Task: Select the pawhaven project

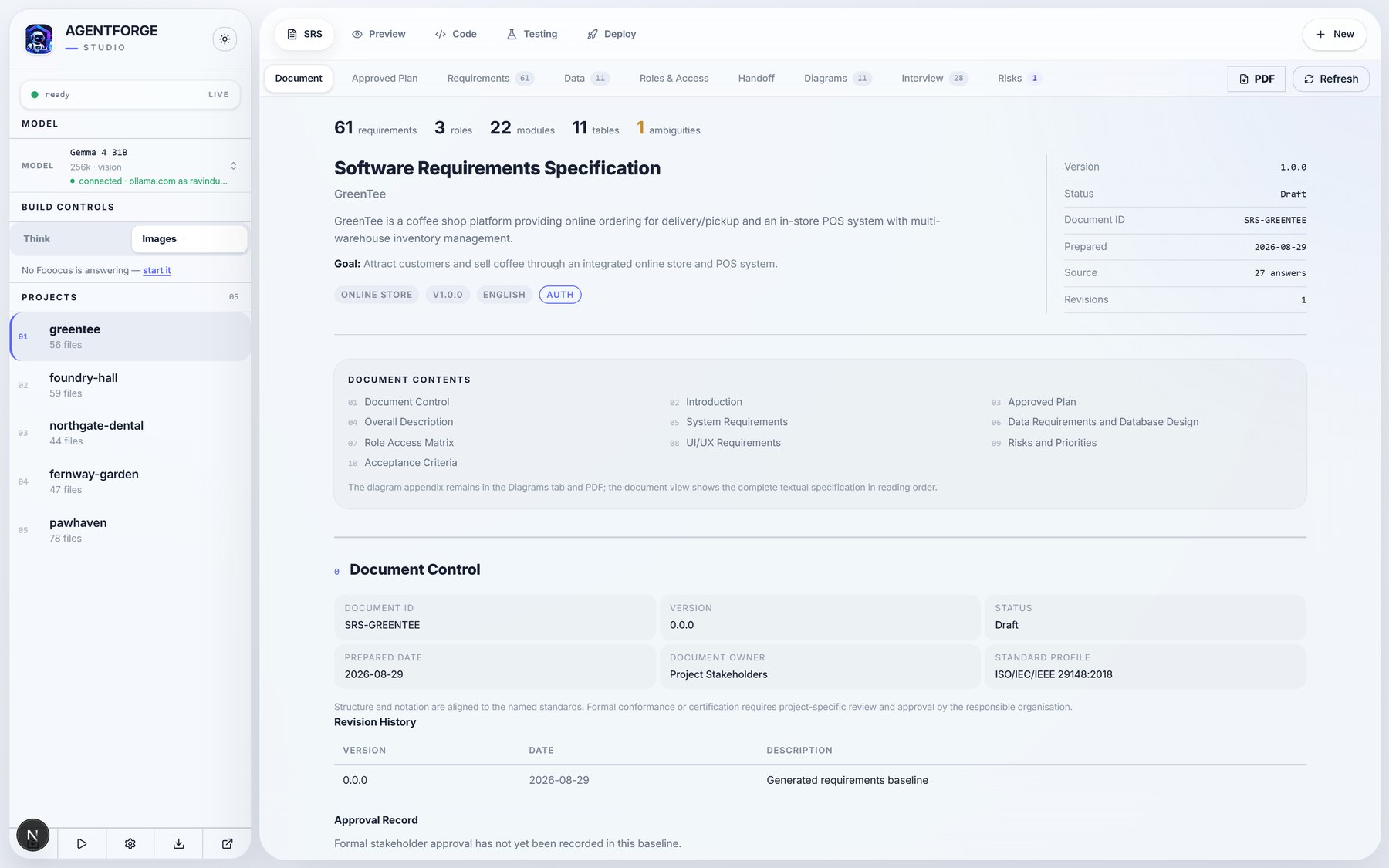Action: coord(130,530)
